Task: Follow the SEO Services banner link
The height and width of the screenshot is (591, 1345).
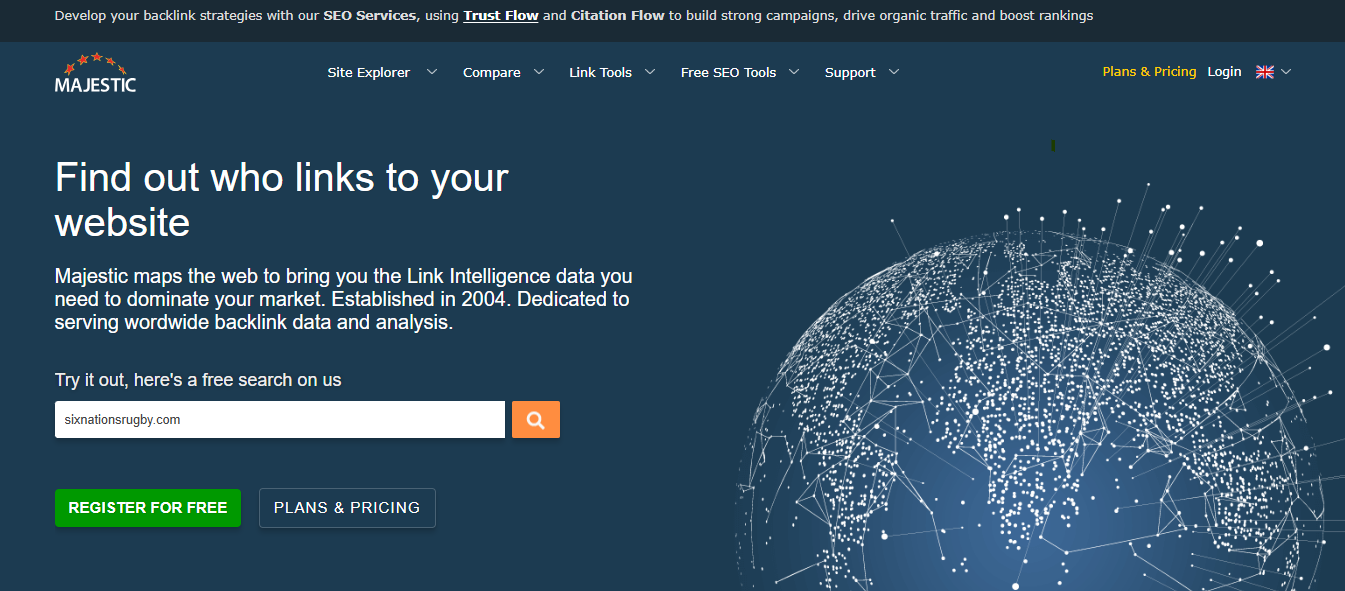Action: [369, 16]
